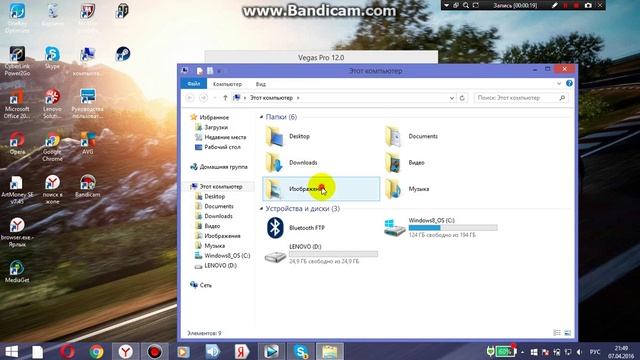Select the Windows8_OS (C:) drive
Image resolution: width=640 pixels, height=360 pixels.
click(x=441, y=228)
